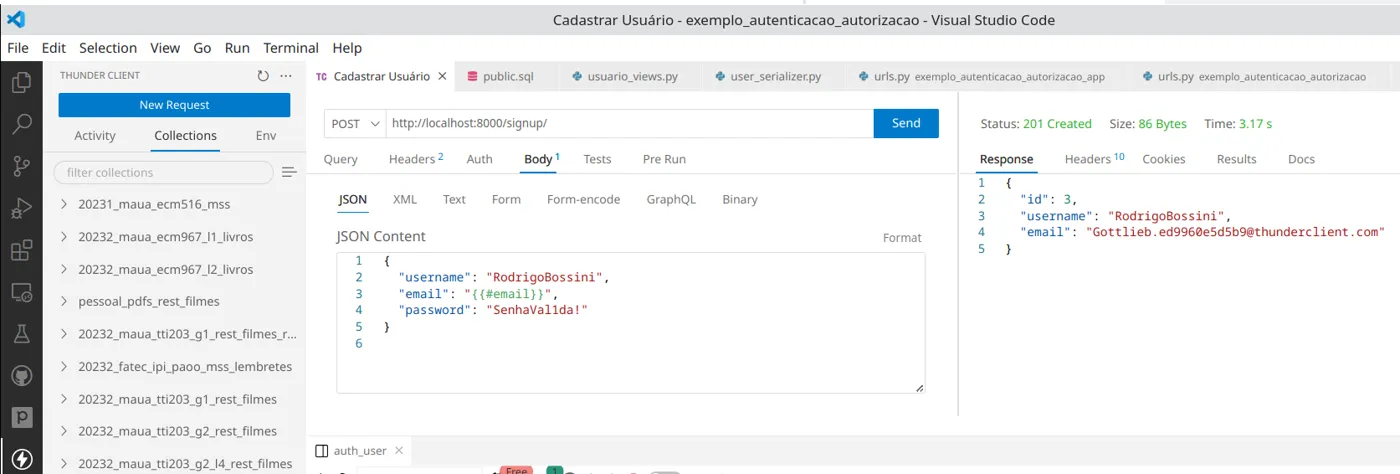
Task: Refresh the Thunder Client sidebar
Action: [263, 76]
